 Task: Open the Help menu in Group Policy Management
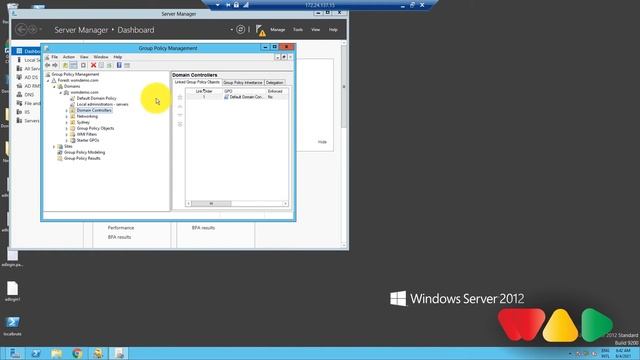click(118, 57)
